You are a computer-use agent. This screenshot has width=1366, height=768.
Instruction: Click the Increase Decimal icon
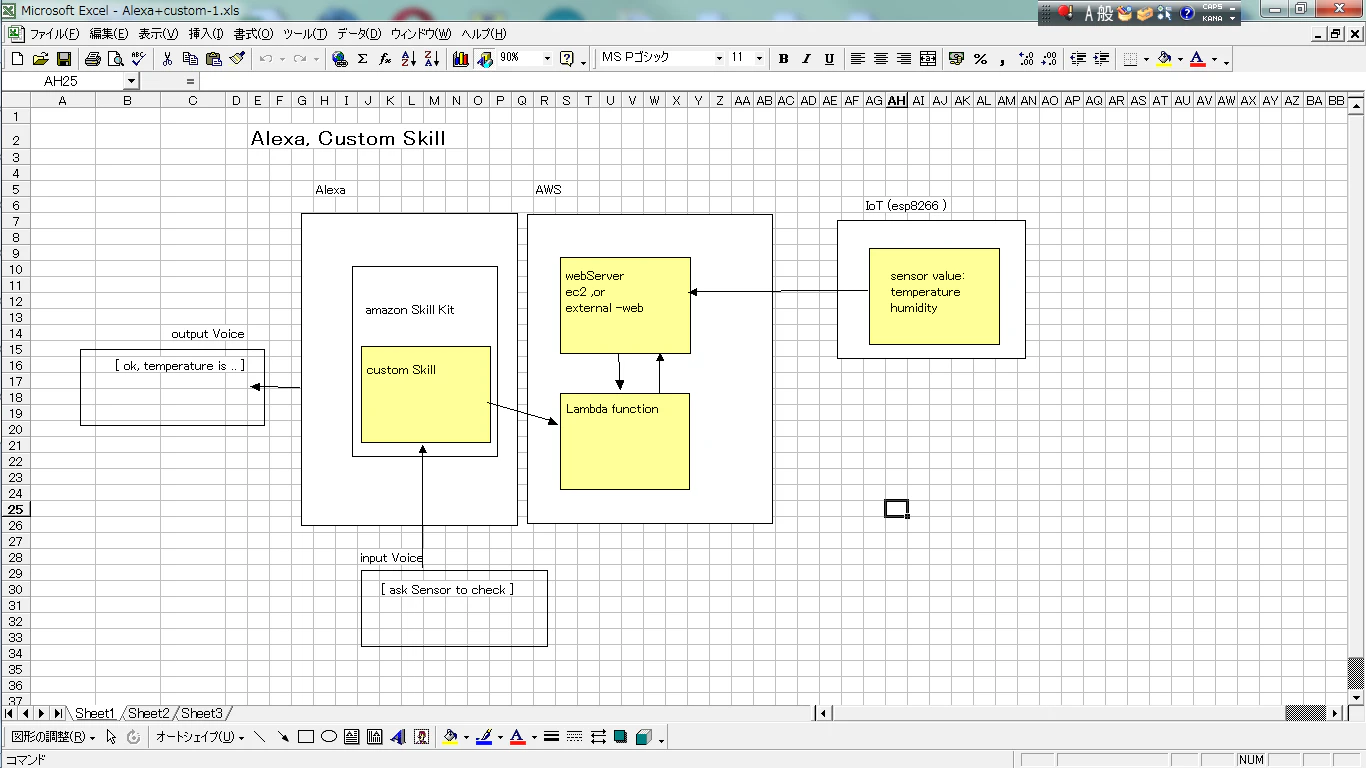tap(1026, 59)
